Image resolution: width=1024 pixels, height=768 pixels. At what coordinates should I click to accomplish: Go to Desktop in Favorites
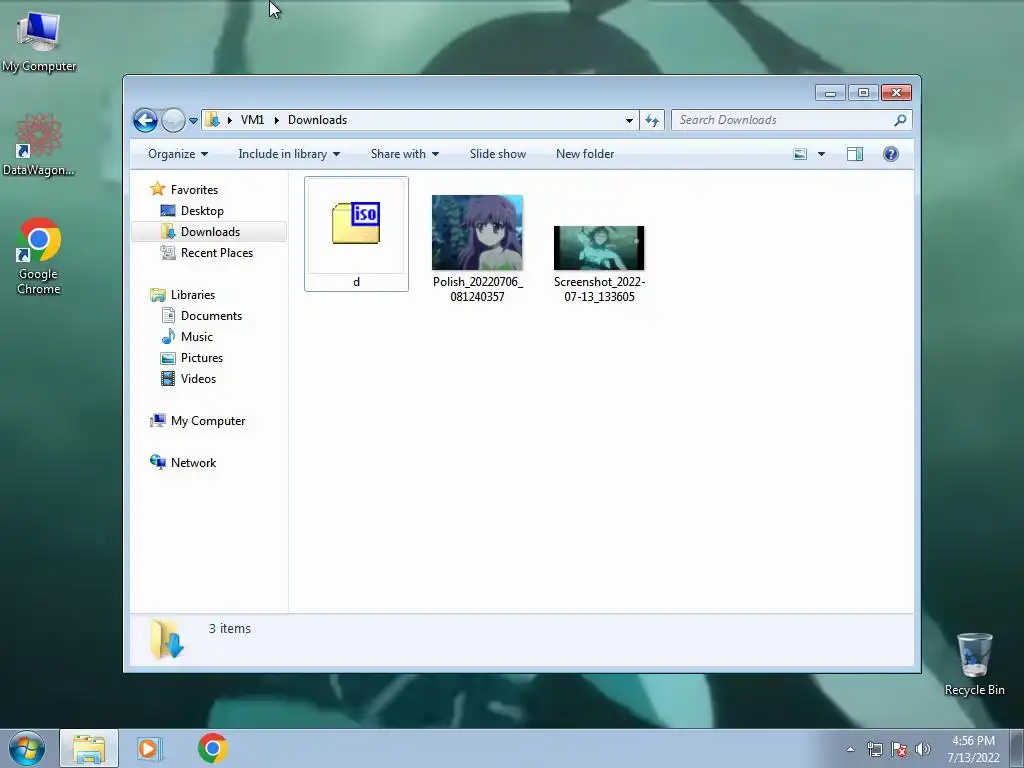[x=202, y=211]
